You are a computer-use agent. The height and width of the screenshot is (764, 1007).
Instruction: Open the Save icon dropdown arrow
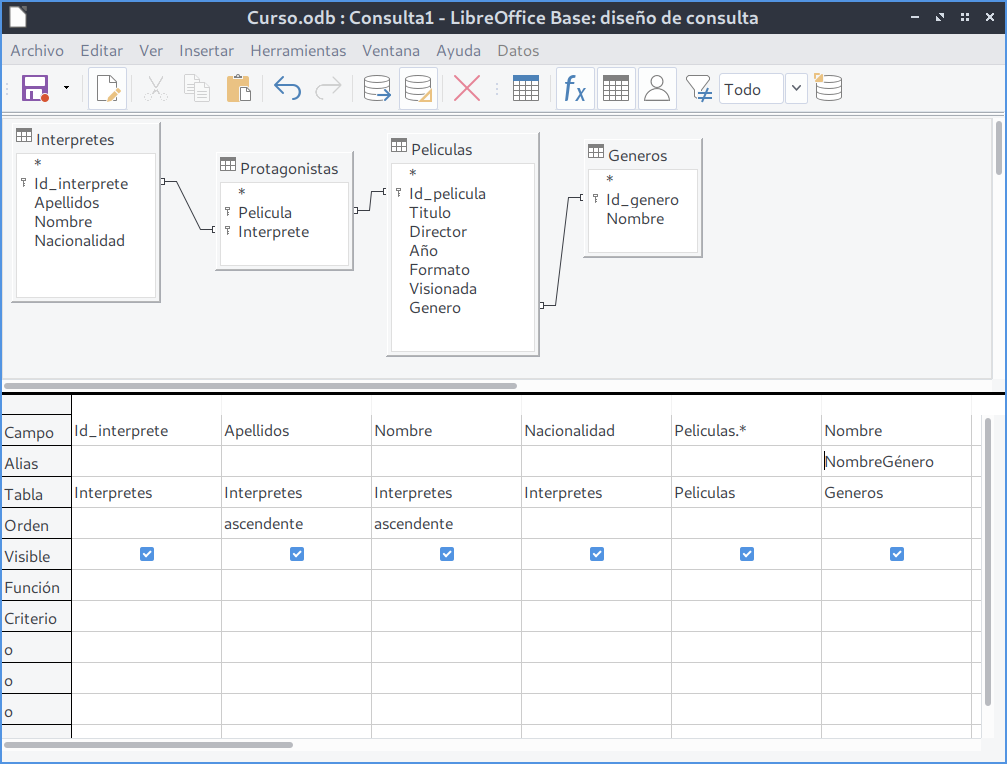coord(66,89)
